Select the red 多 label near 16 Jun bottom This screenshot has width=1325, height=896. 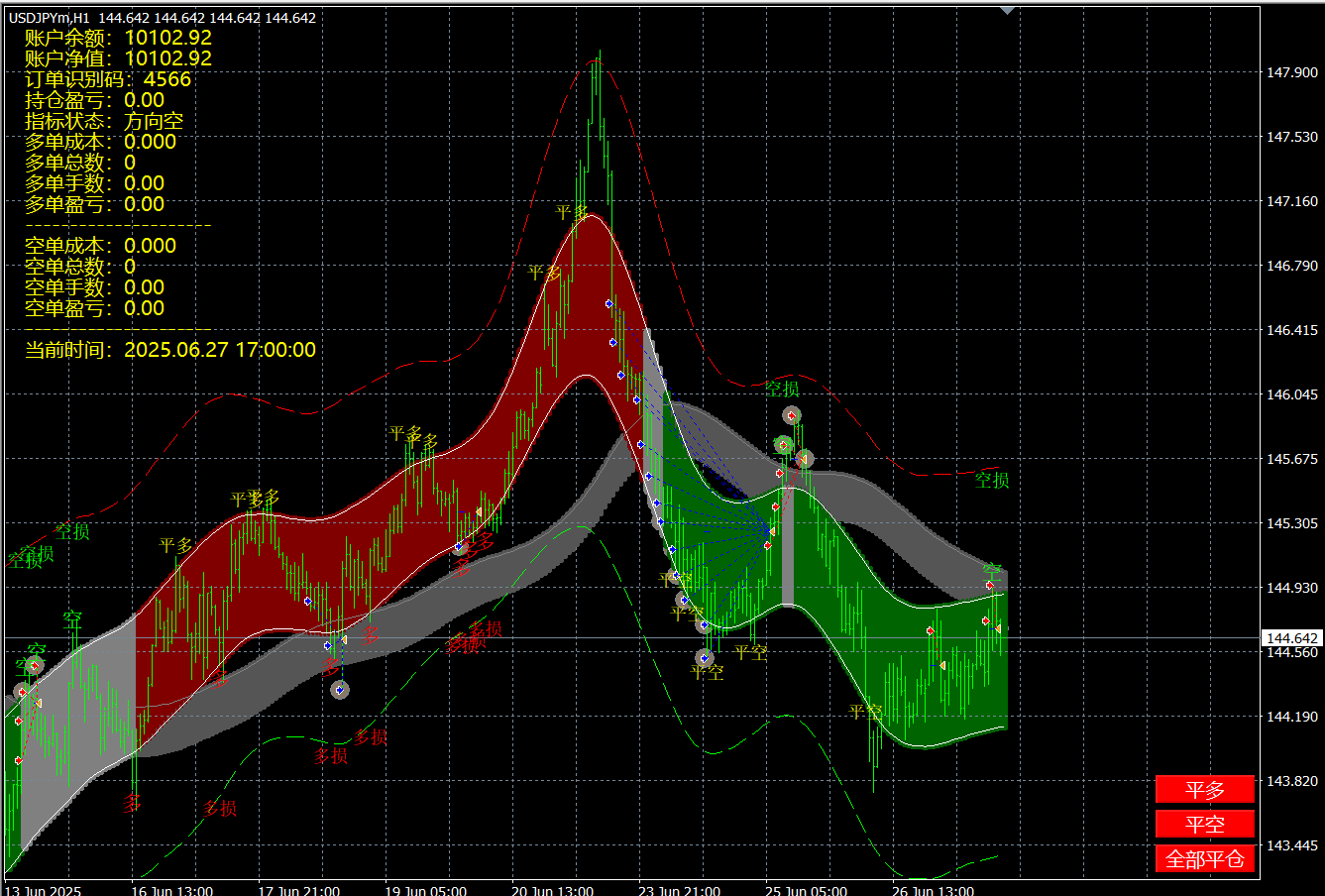[132, 803]
